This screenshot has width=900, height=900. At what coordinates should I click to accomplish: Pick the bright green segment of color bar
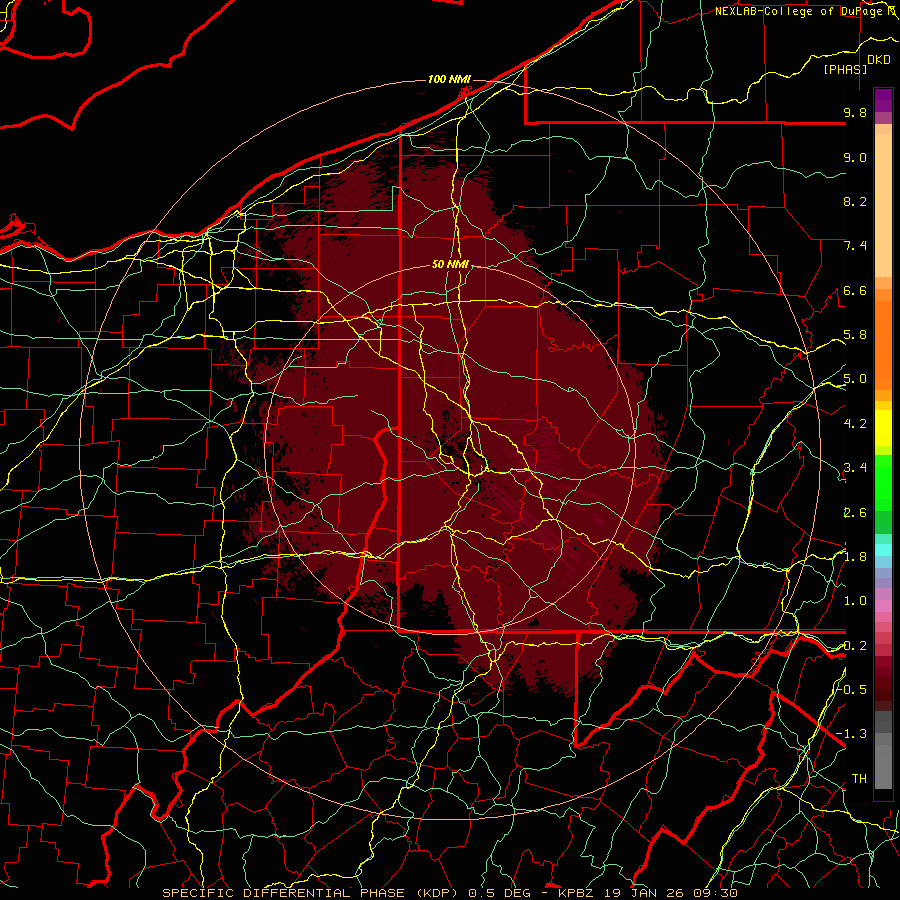pos(883,483)
